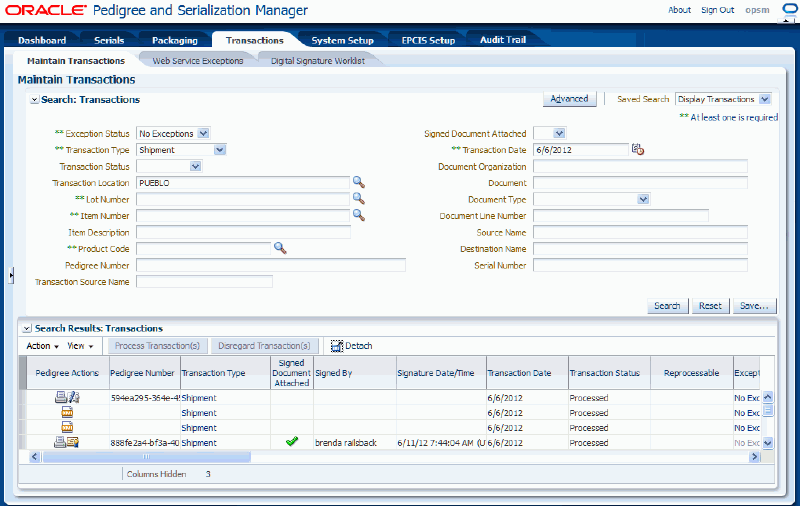Open the Exception Status dropdown

pos(203,133)
